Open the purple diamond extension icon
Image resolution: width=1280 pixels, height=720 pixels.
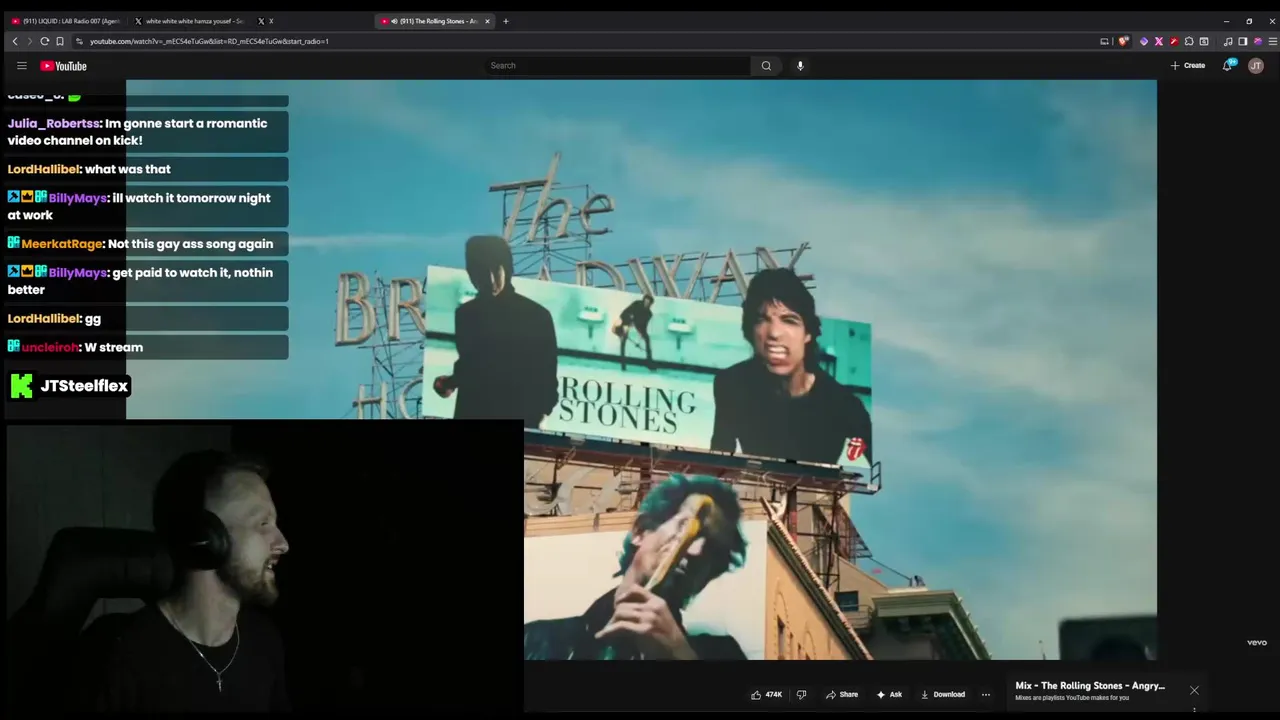[x=1144, y=41]
